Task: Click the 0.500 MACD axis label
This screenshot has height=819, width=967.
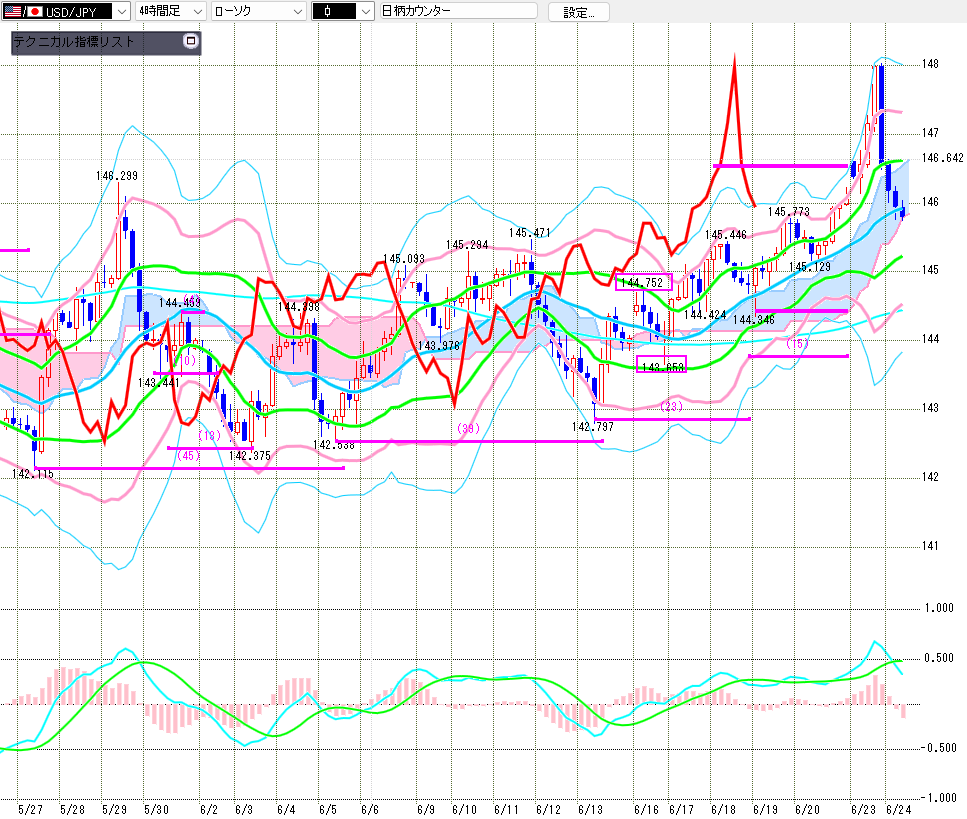Action: [x=939, y=658]
